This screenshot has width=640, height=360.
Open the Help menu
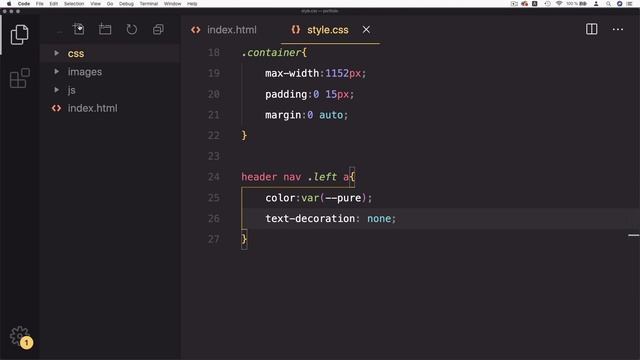[x=192, y=4]
